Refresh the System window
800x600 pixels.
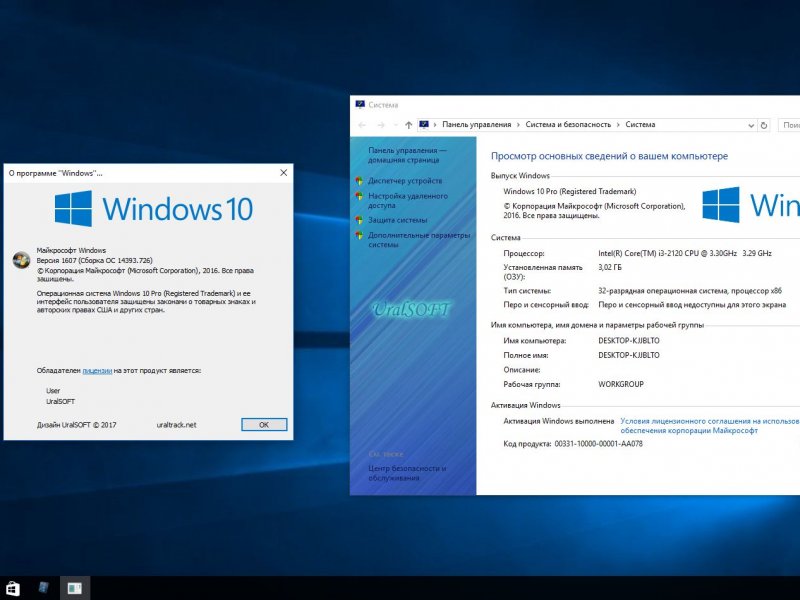point(764,125)
